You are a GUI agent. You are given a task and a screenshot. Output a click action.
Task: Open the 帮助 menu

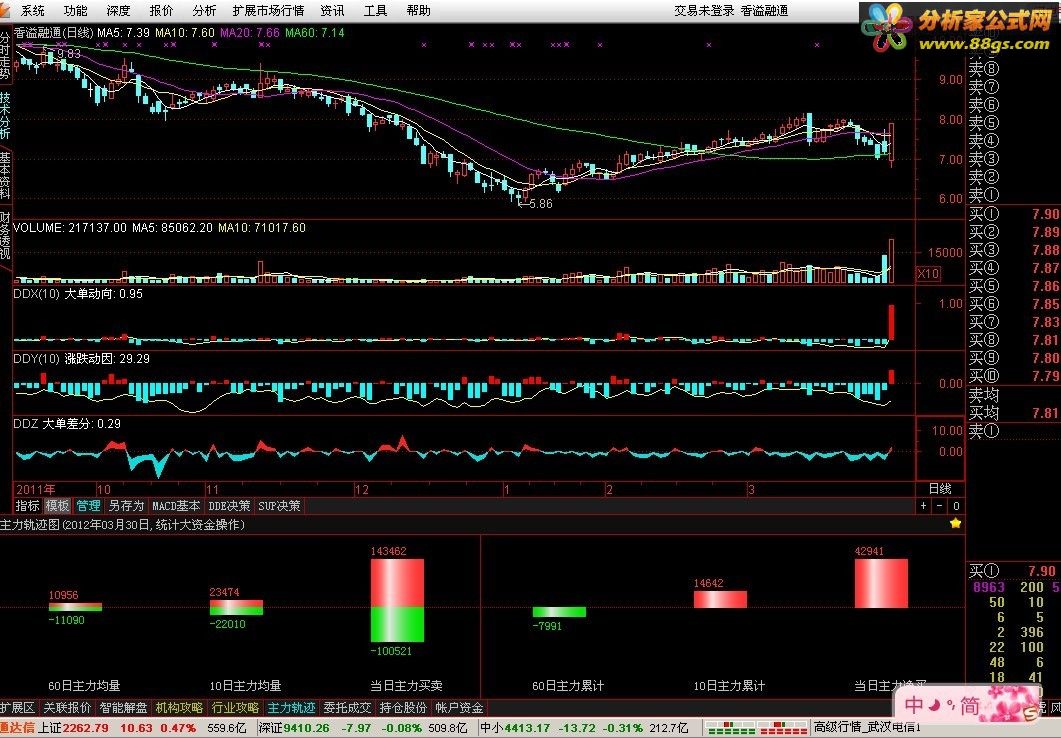418,10
